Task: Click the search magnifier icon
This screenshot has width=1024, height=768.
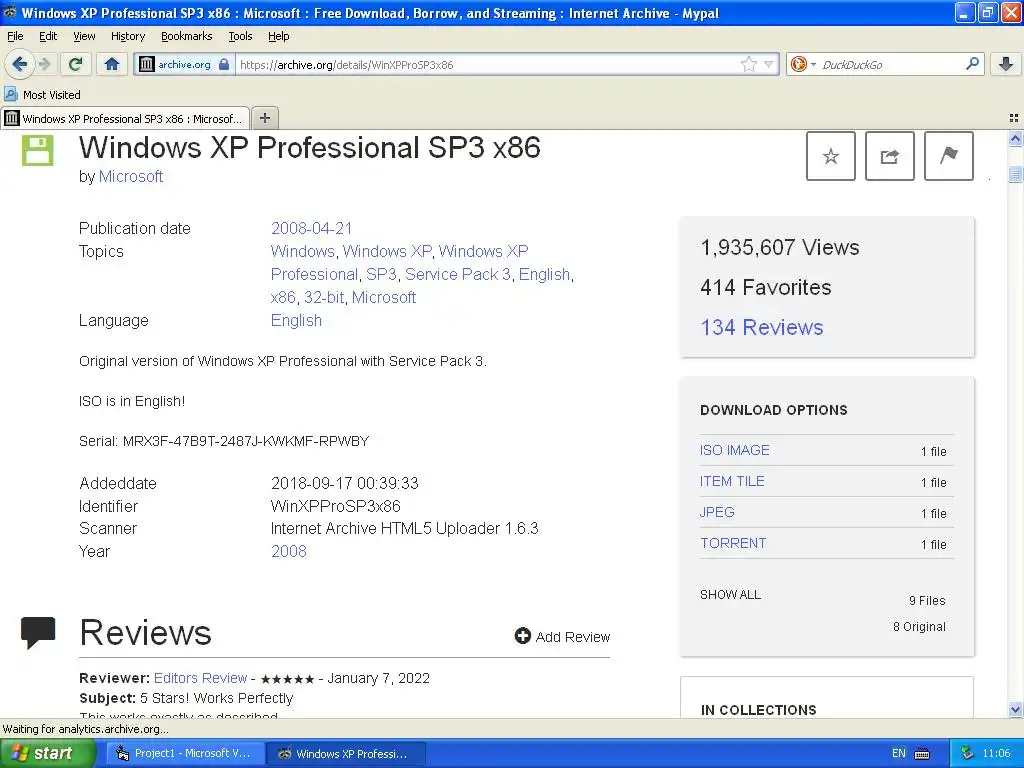Action: click(972, 64)
